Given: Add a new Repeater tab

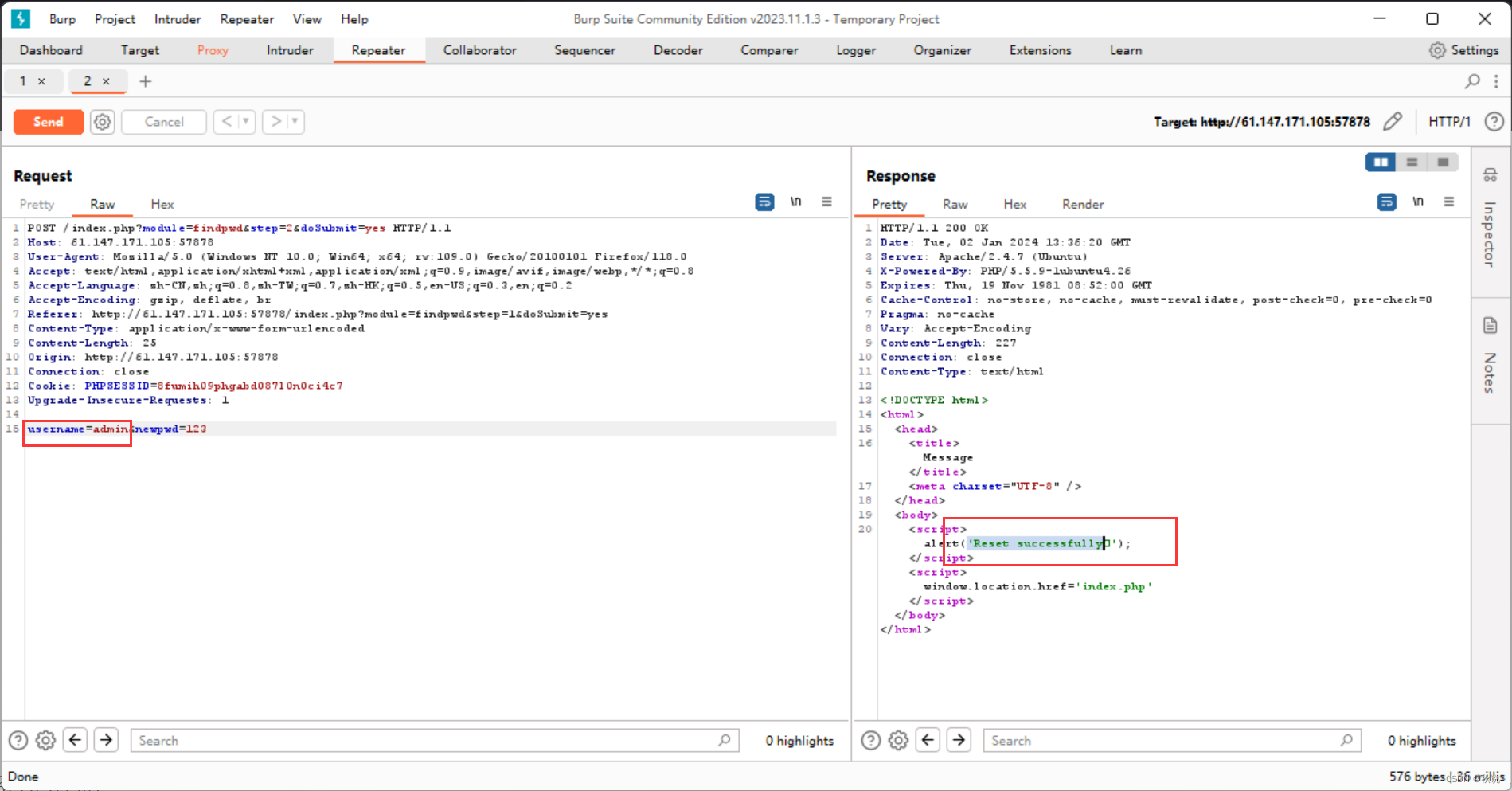Looking at the screenshot, I should point(145,81).
